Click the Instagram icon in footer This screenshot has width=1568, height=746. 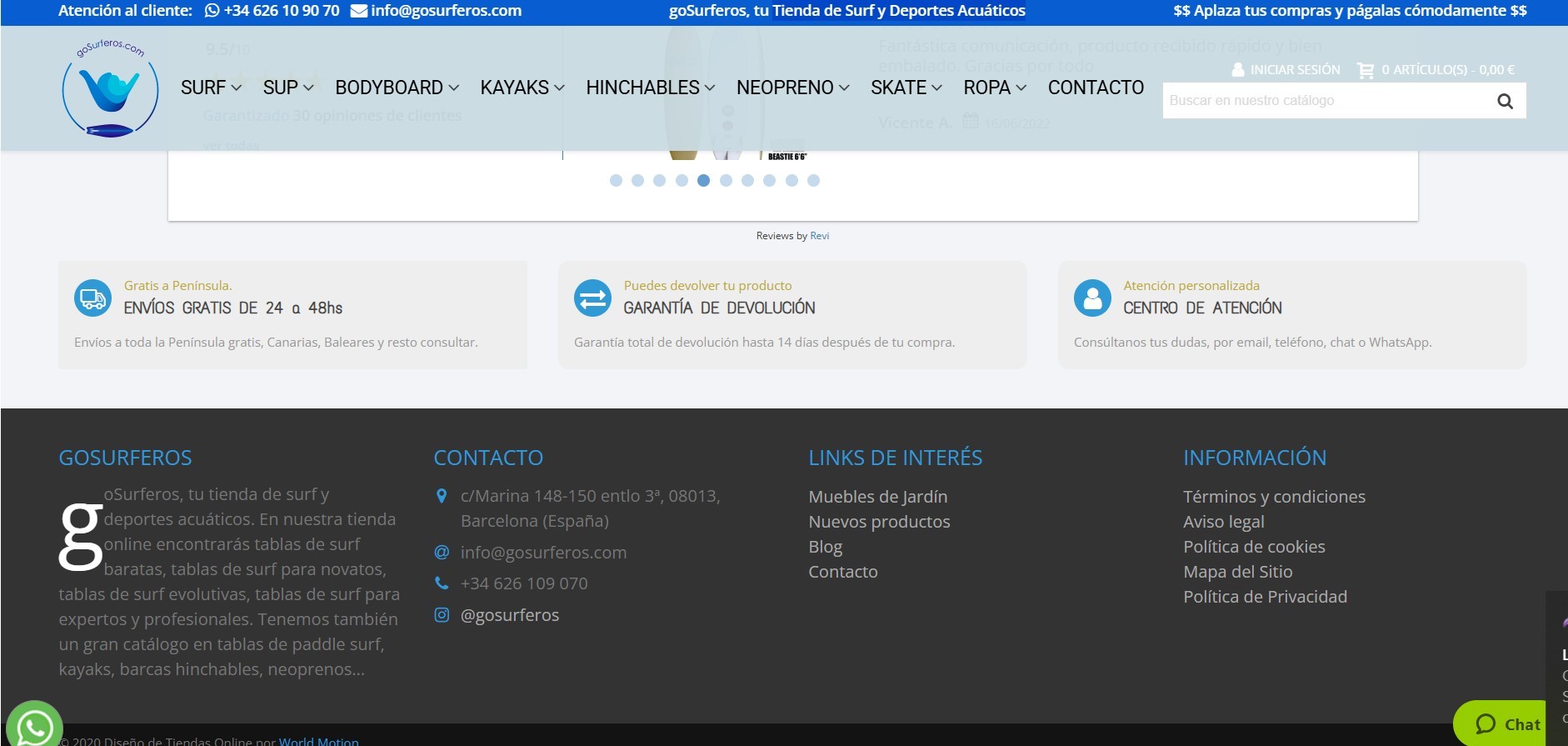click(x=442, y=614)
